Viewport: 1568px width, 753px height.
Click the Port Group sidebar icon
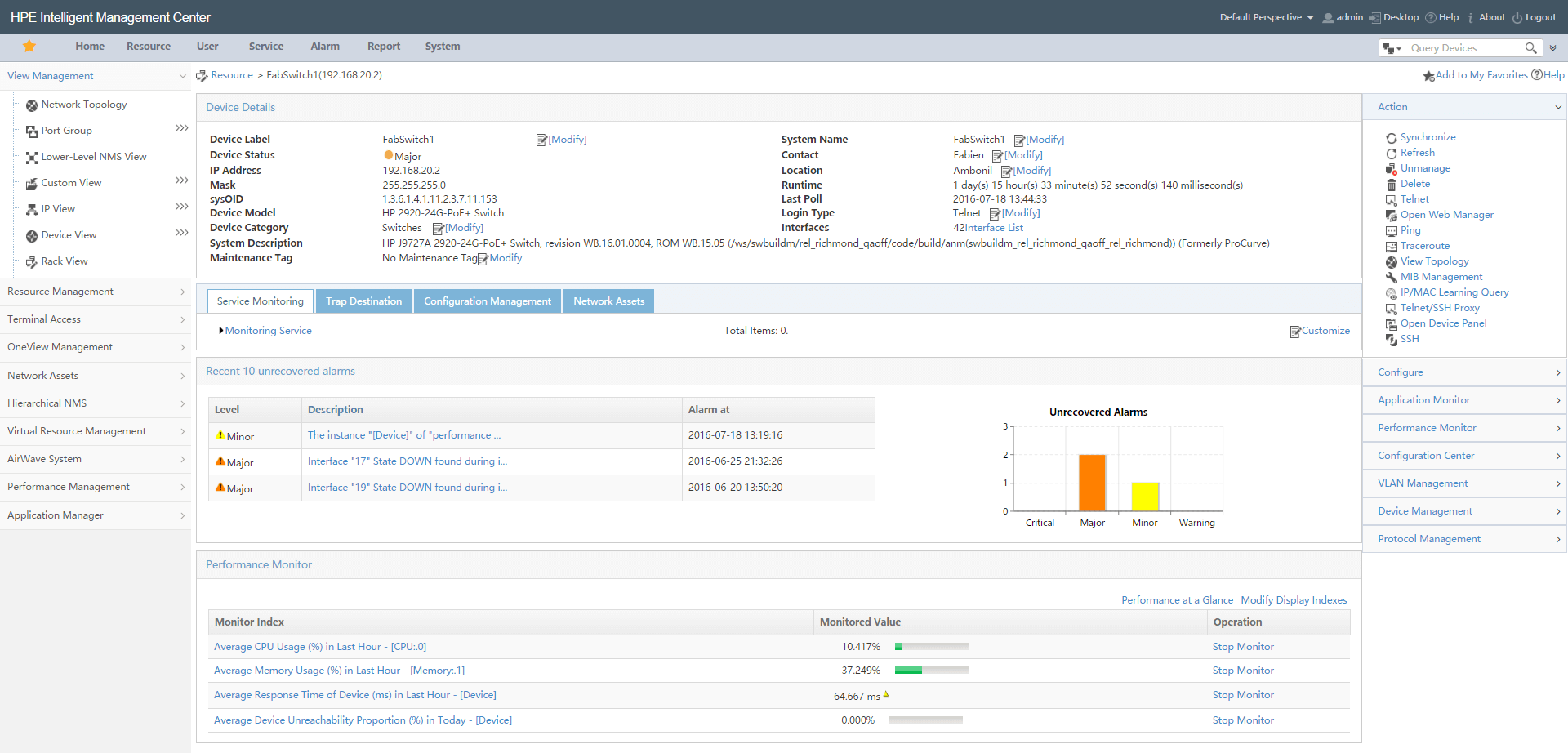(x=32, y=131)
